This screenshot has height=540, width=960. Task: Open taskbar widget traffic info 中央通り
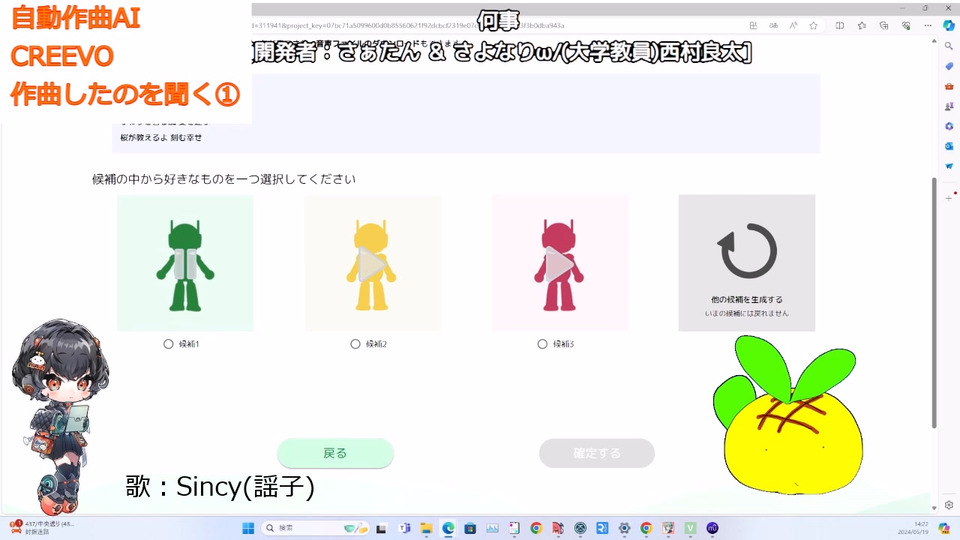point(42,528)
